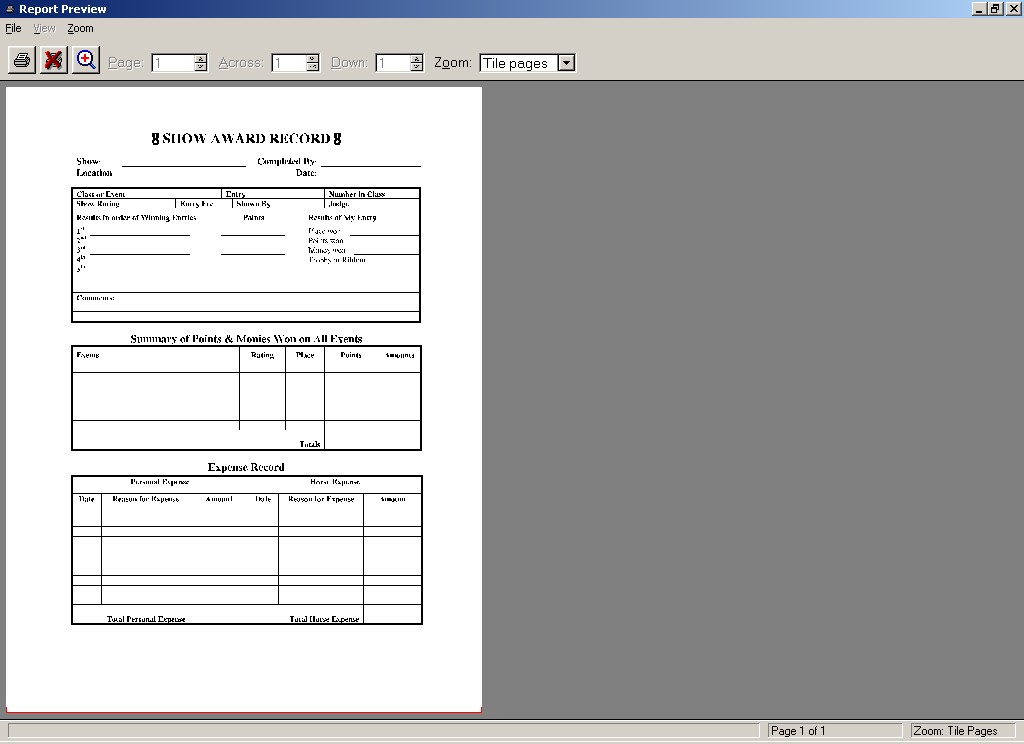
Task: Restore down the Report Preview window
Action: [x=995, y=9]
